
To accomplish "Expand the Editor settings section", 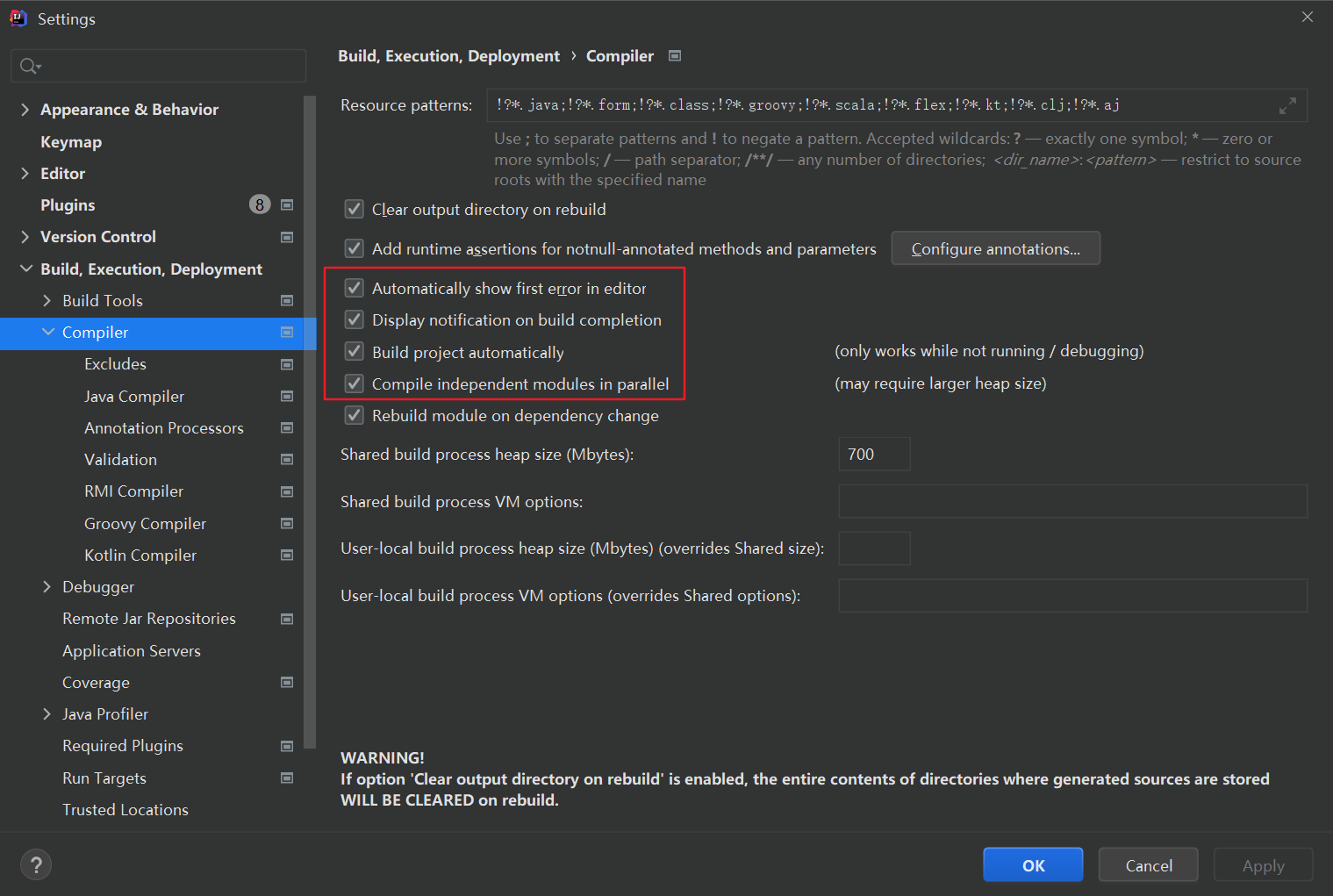I will pos(25,174).
